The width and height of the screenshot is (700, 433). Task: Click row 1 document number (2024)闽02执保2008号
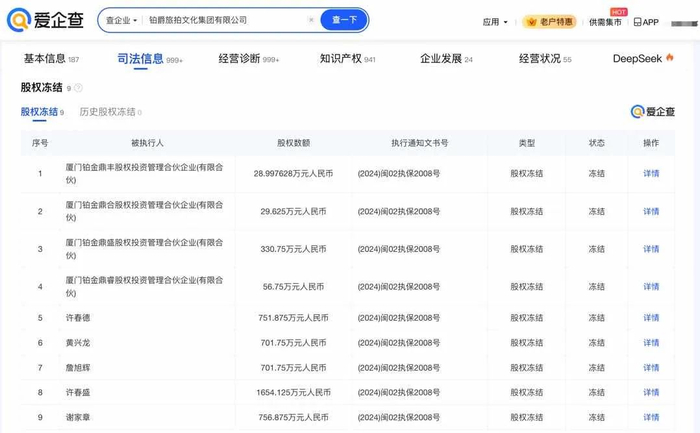click(399, 174)
